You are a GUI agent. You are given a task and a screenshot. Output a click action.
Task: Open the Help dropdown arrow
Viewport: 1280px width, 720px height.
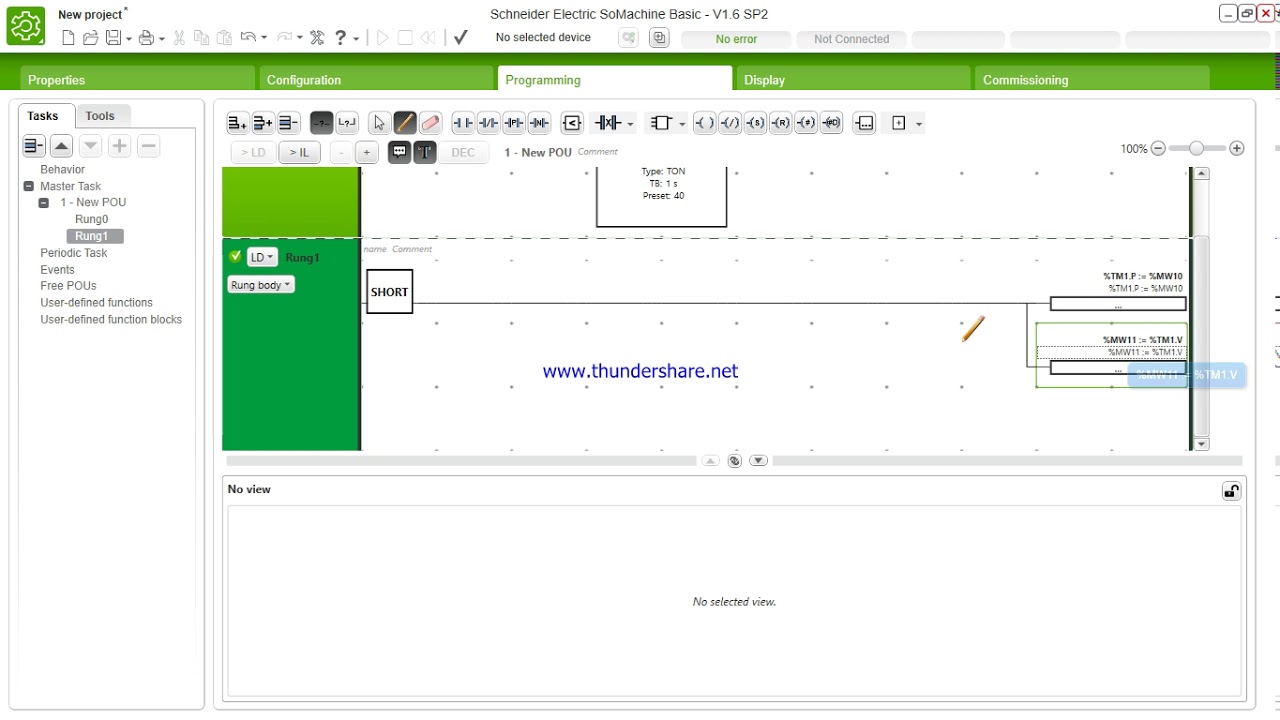(356, 39)
